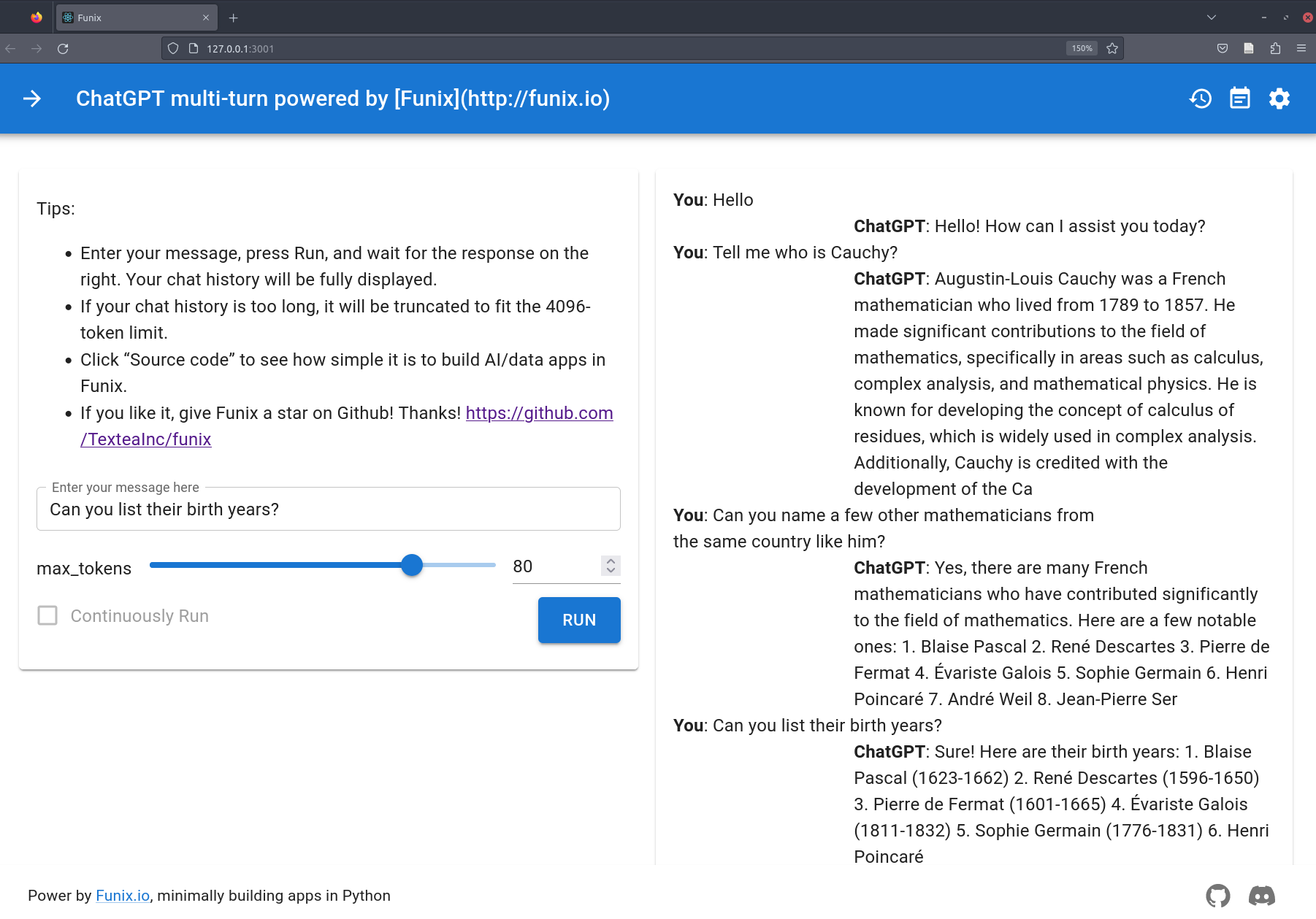1316x919 pixels.
Task: Open the sidebar with the arrow icon
Action: point(32,99)
